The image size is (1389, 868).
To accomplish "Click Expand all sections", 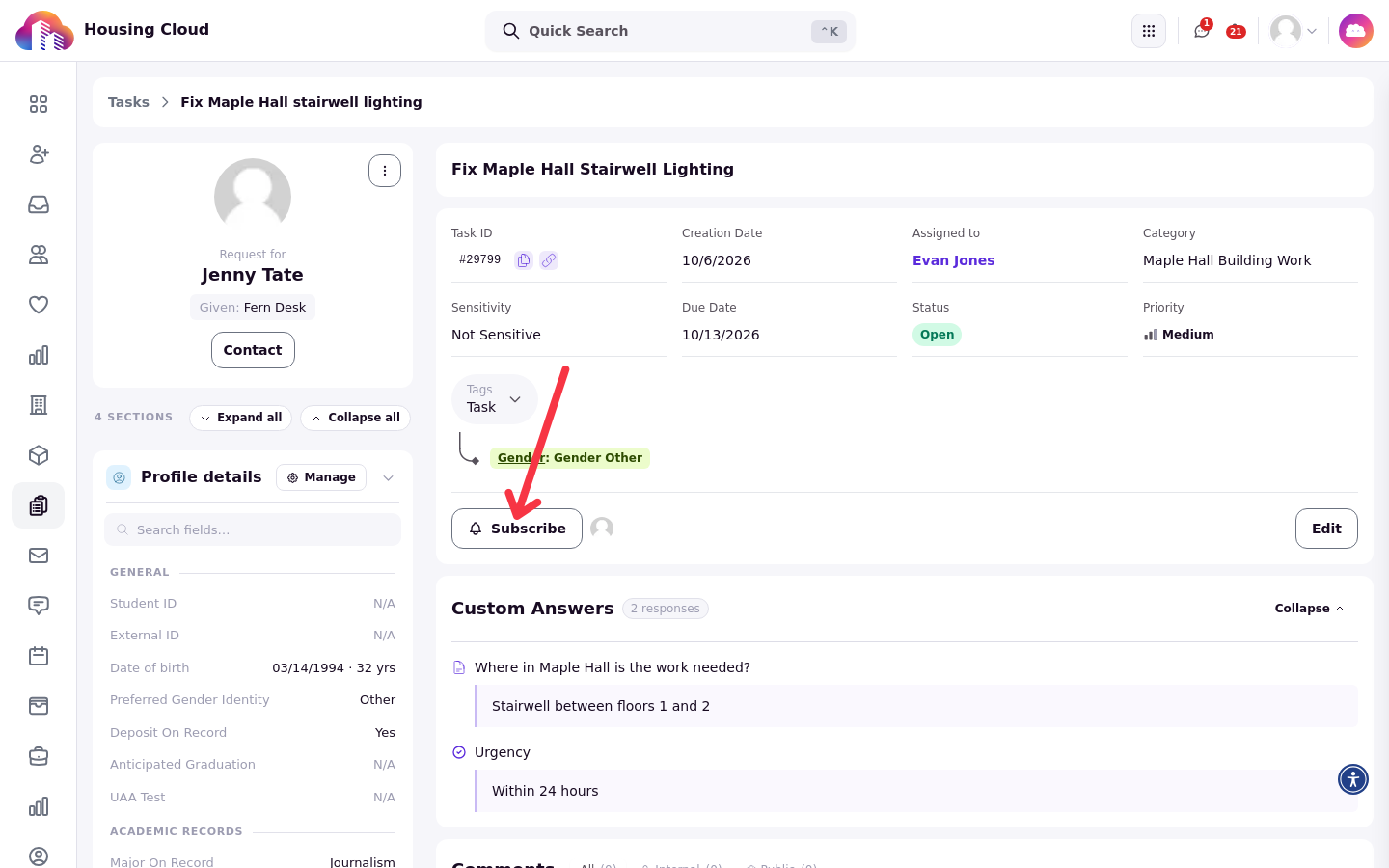I will pos(241,418).
